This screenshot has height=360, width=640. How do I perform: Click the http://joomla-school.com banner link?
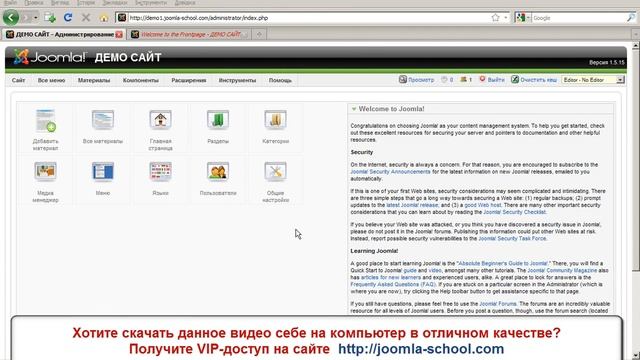[421, 349]
